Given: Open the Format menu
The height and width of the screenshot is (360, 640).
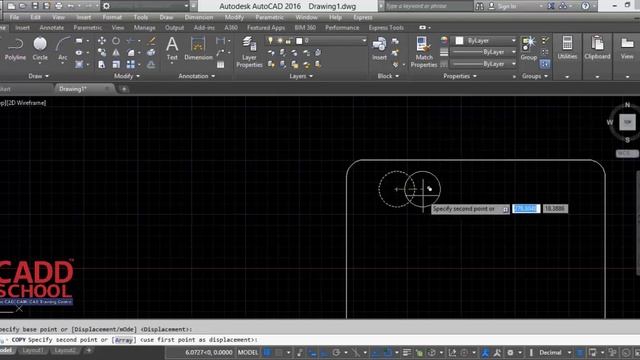Looking at the screenshot, I should point(112,17).
